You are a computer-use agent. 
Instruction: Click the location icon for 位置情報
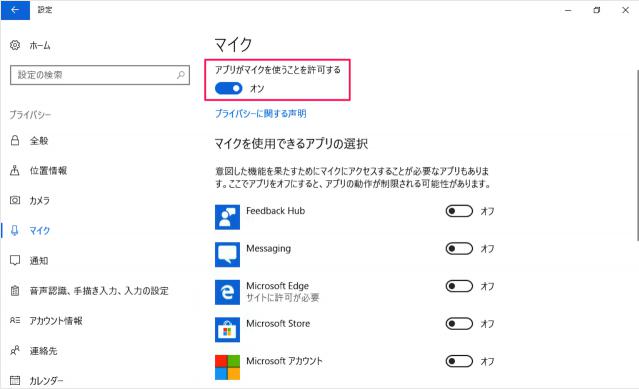point(15,170)
